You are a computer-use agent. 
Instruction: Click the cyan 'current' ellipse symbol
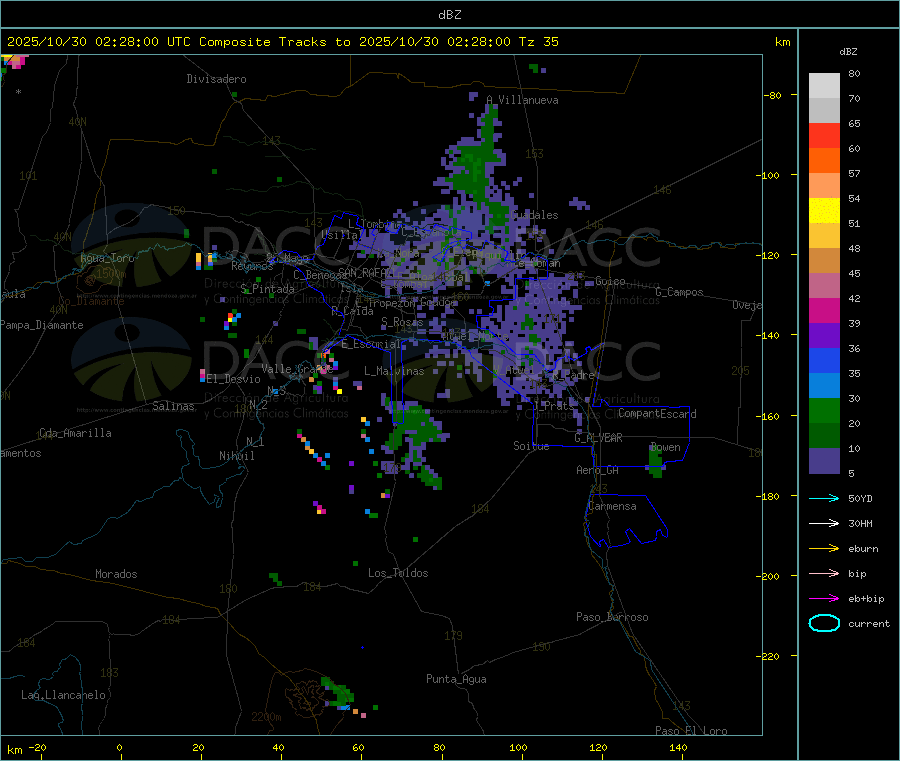point(824,623)
